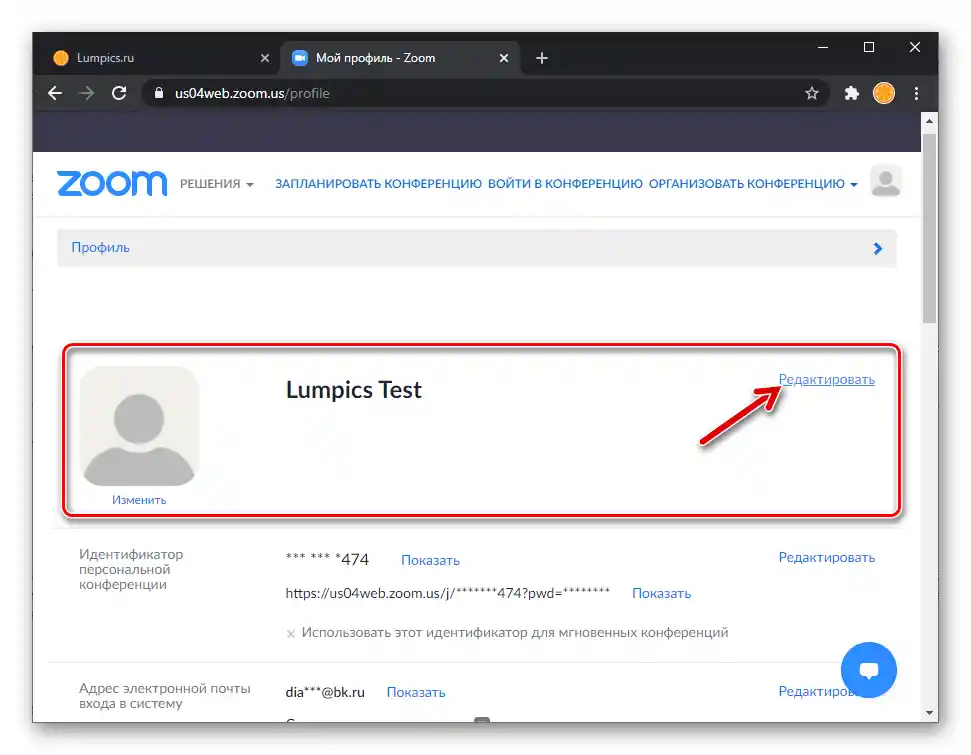Click Показать next to the meeting URL

point(661,593)
